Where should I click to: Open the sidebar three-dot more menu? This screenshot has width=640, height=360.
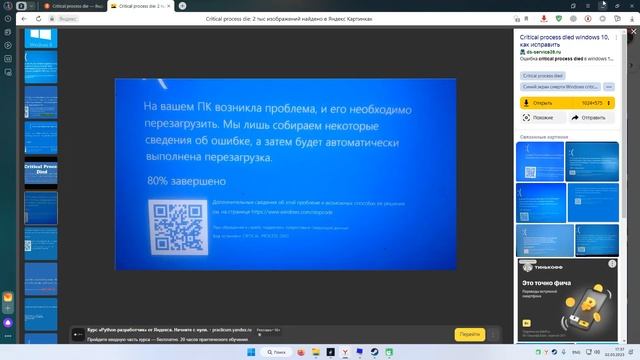pos(8,336)
